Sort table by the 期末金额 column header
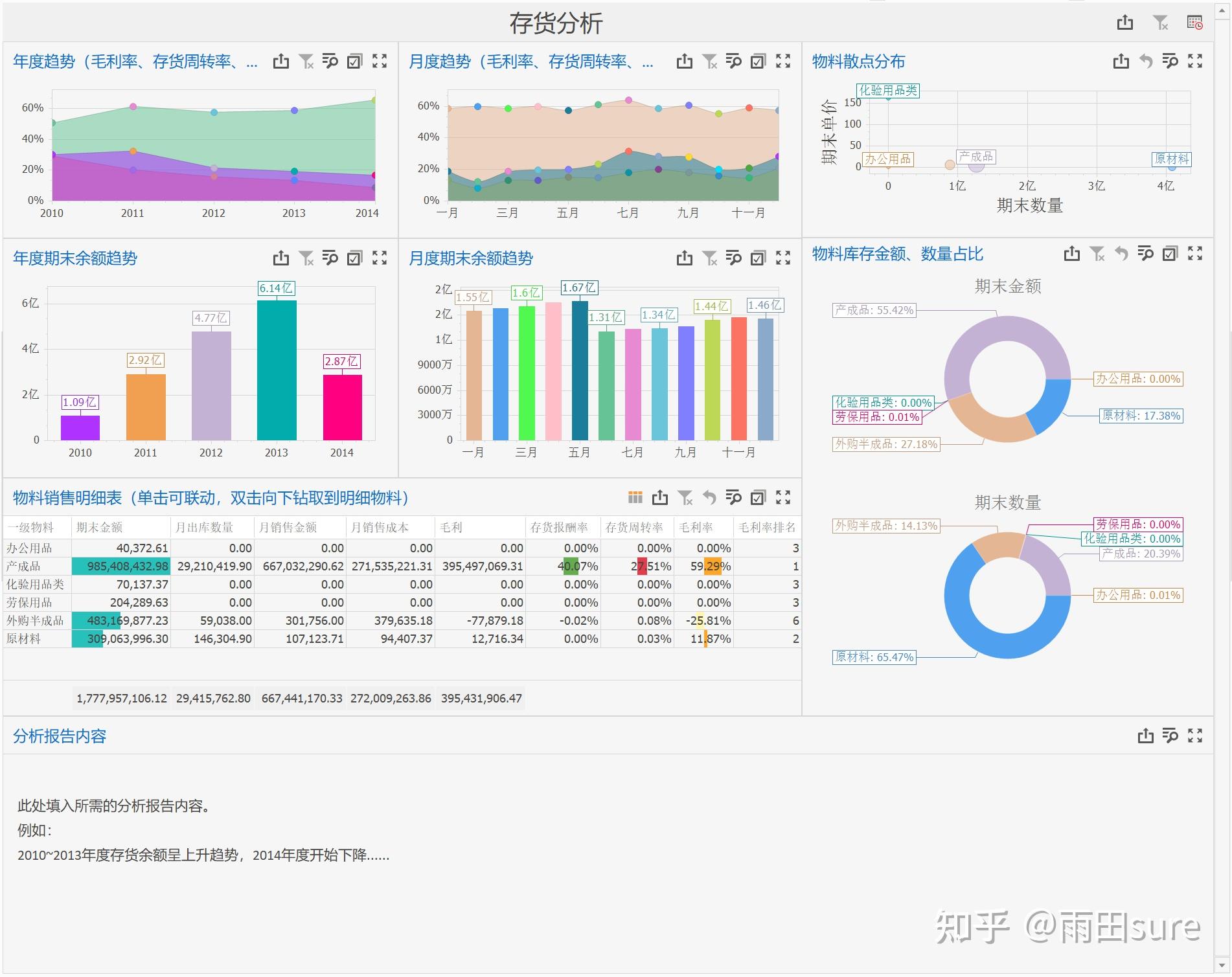Screen dimensions: 1232x977 click(121, 528)
